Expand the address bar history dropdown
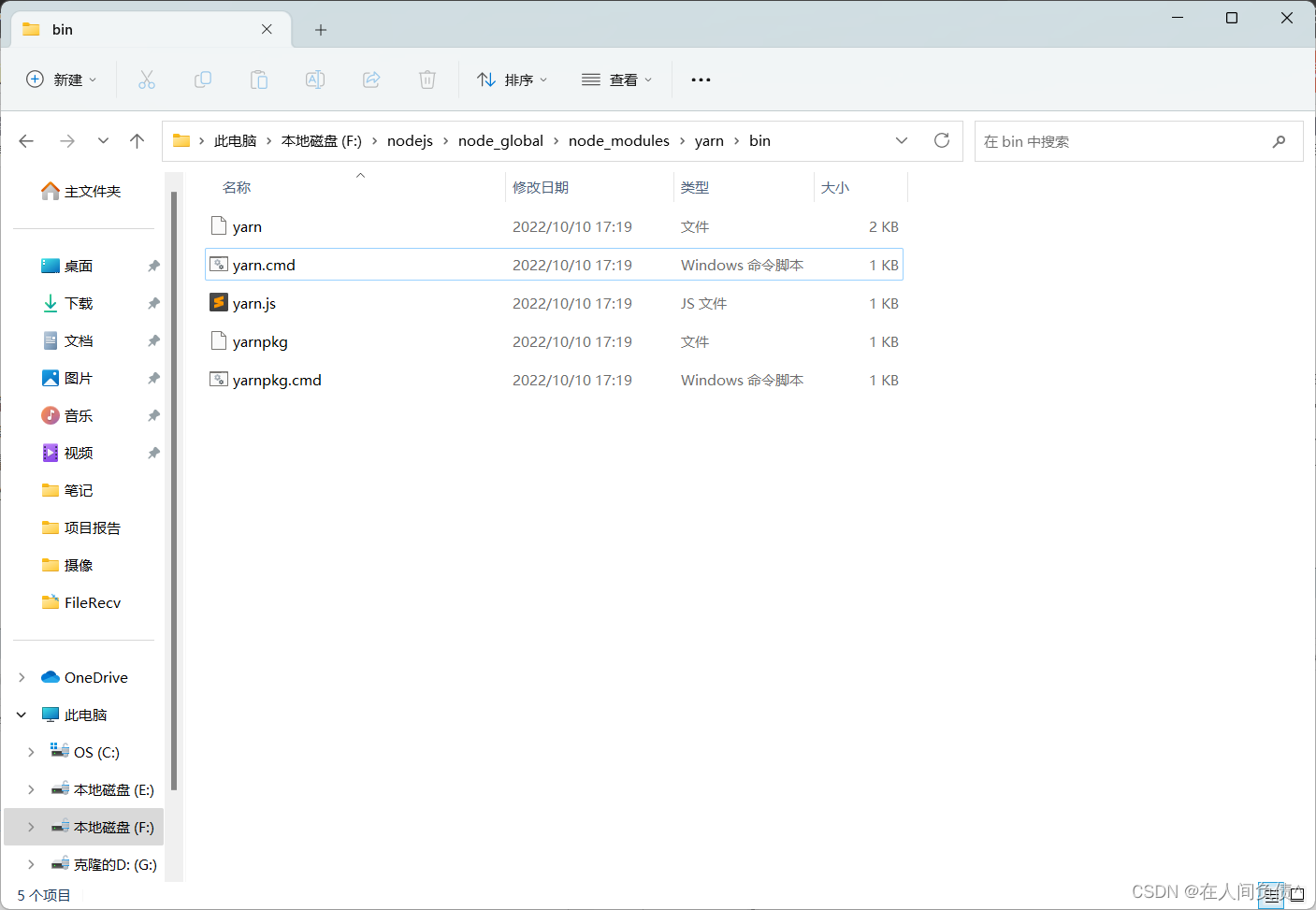The height and width of the screenshot is (910, 1316). pos(902,140)
